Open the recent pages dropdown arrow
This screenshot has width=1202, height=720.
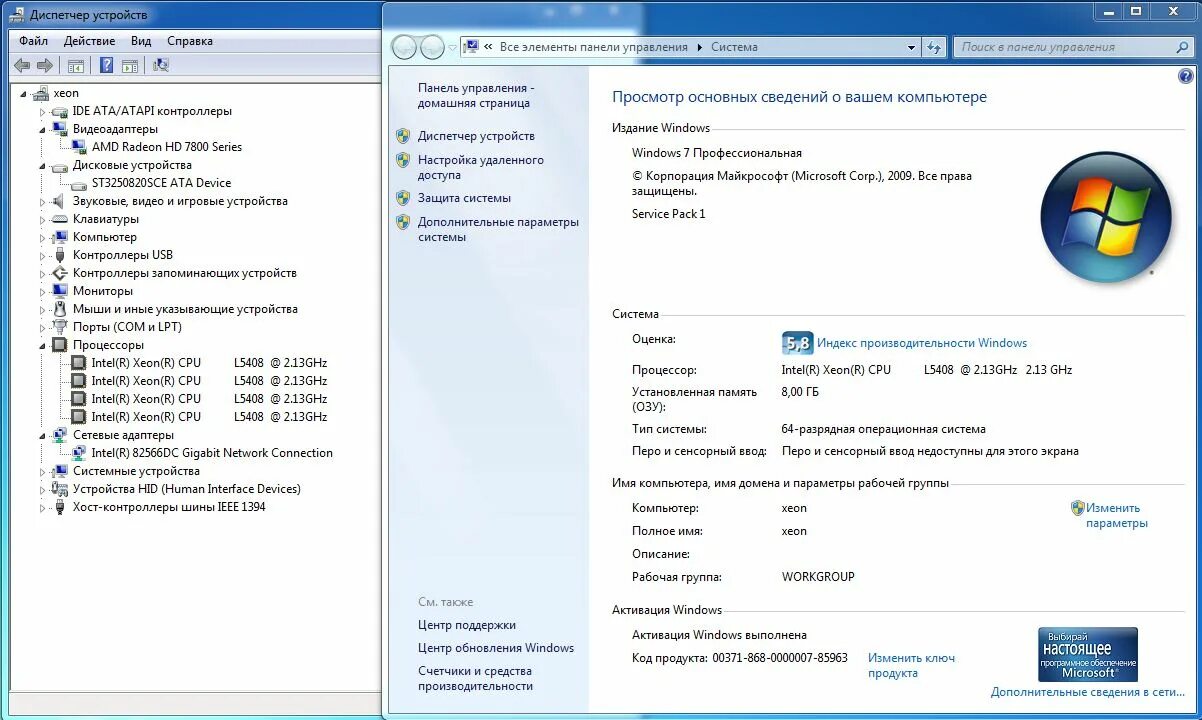coord(452,47)
